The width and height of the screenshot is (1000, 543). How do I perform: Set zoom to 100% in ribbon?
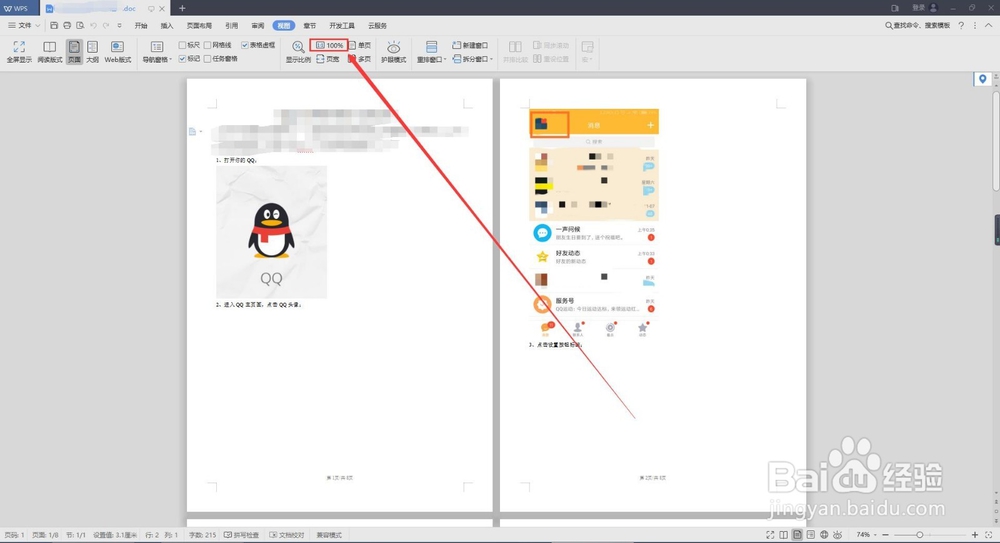click(330, 45)
